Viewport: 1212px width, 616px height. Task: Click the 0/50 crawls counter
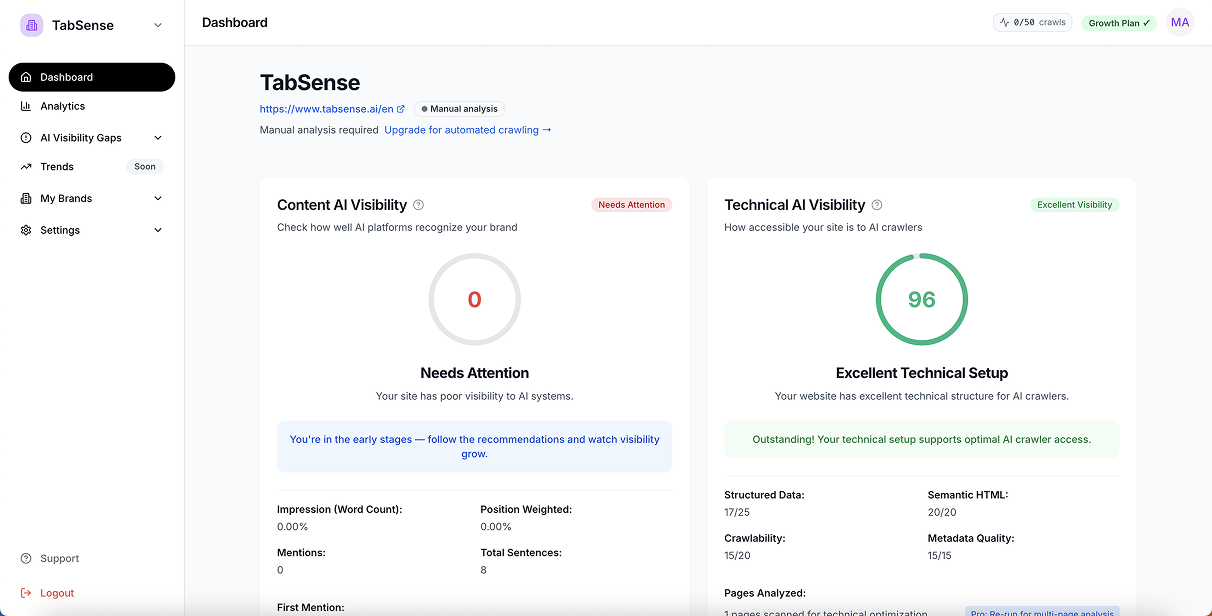click(x=1033, y=22)
